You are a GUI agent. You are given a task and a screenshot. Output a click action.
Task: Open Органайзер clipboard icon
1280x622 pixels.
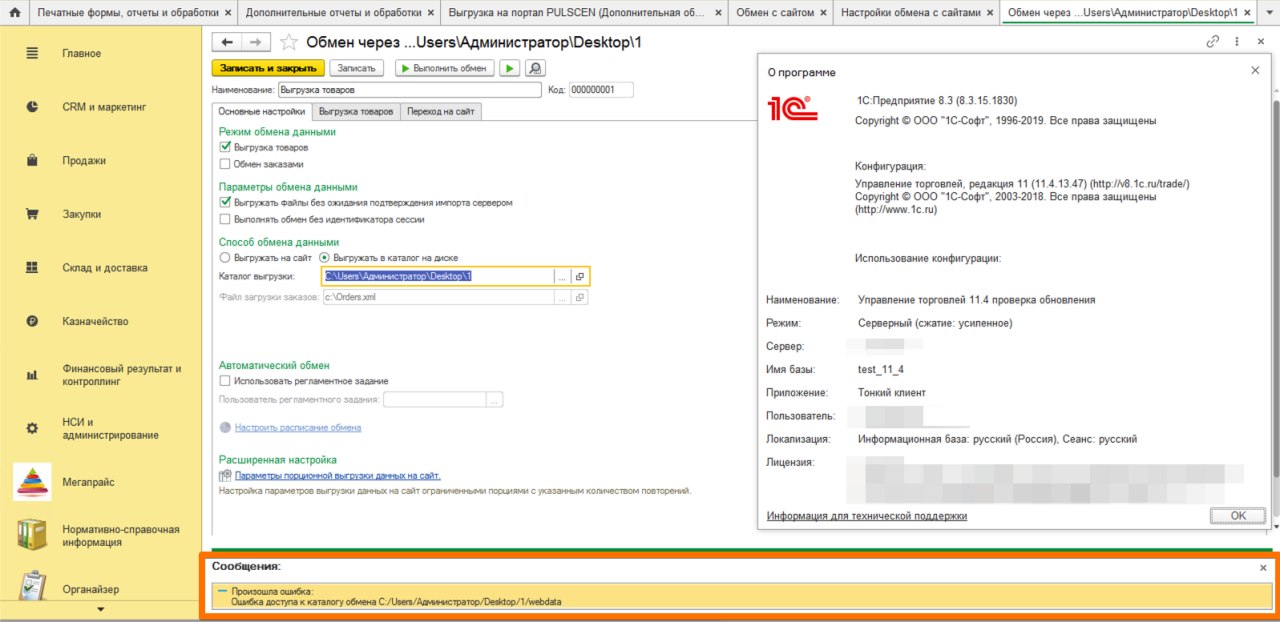click(32, 588)
